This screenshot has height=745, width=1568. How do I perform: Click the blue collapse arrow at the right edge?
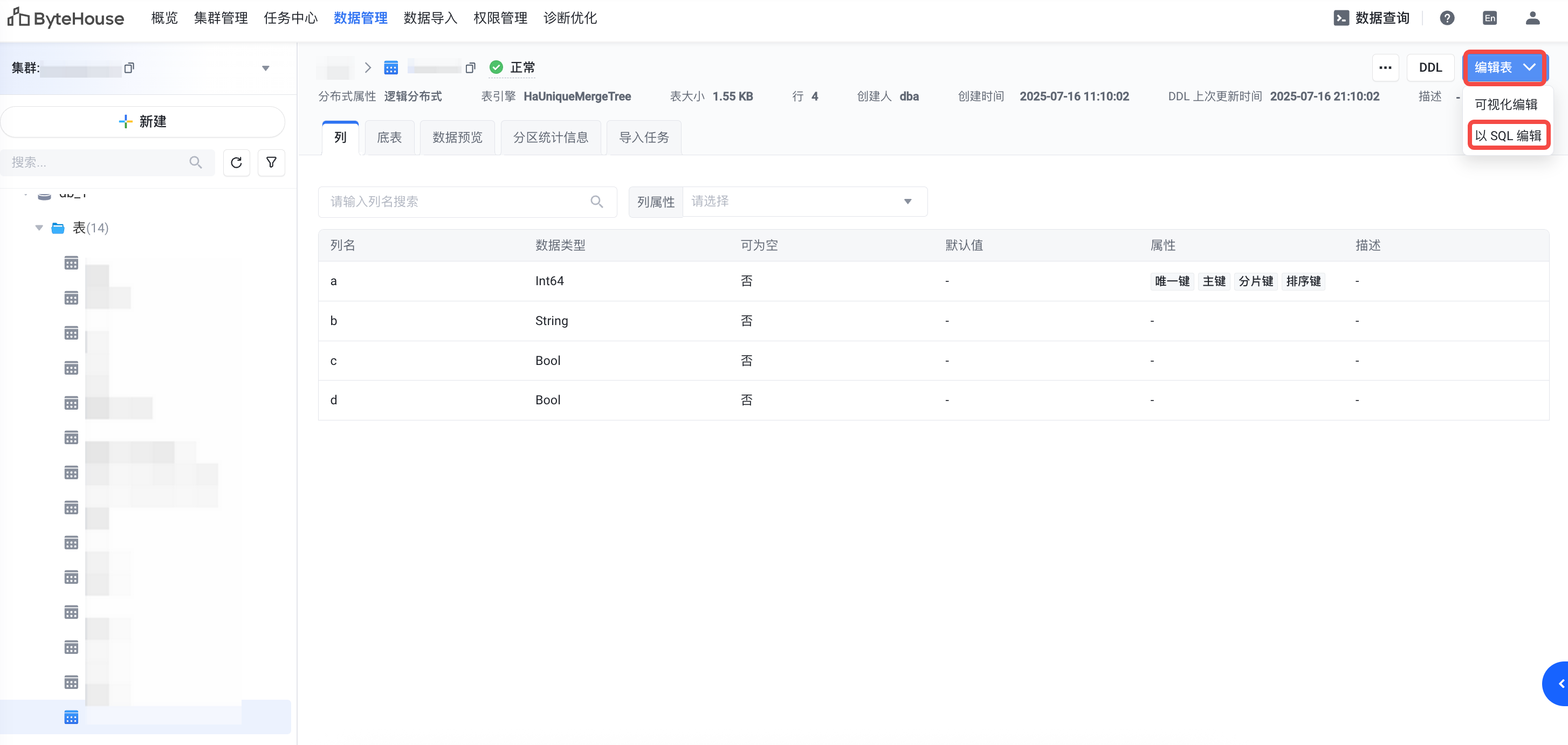click(x=1560, y=684)
